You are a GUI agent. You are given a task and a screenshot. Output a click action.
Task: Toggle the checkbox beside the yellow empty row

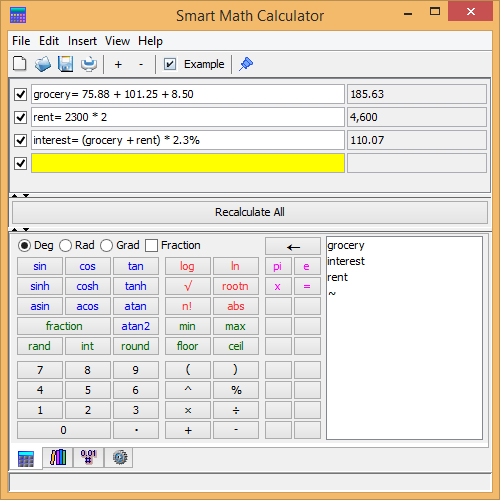[x=20, y=163]
